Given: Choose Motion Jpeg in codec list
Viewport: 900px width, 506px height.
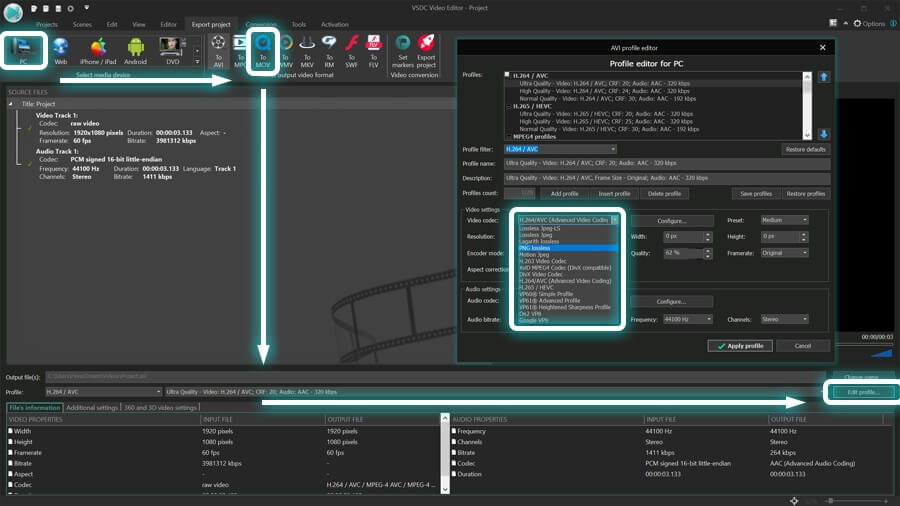Looking at the screenshot, I should click(x=568, y=255).
